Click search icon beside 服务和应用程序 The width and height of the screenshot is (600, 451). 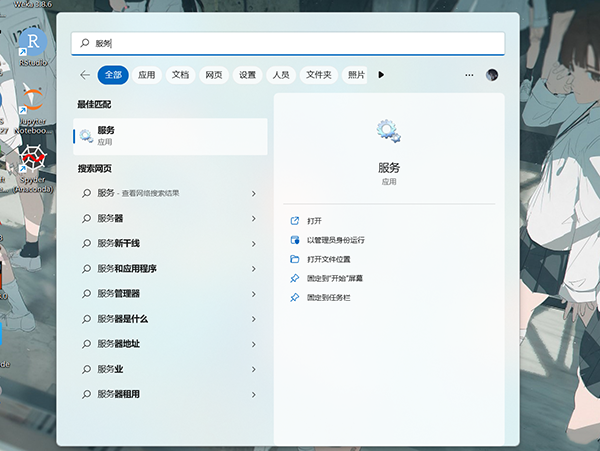click(x=86, y=269)
